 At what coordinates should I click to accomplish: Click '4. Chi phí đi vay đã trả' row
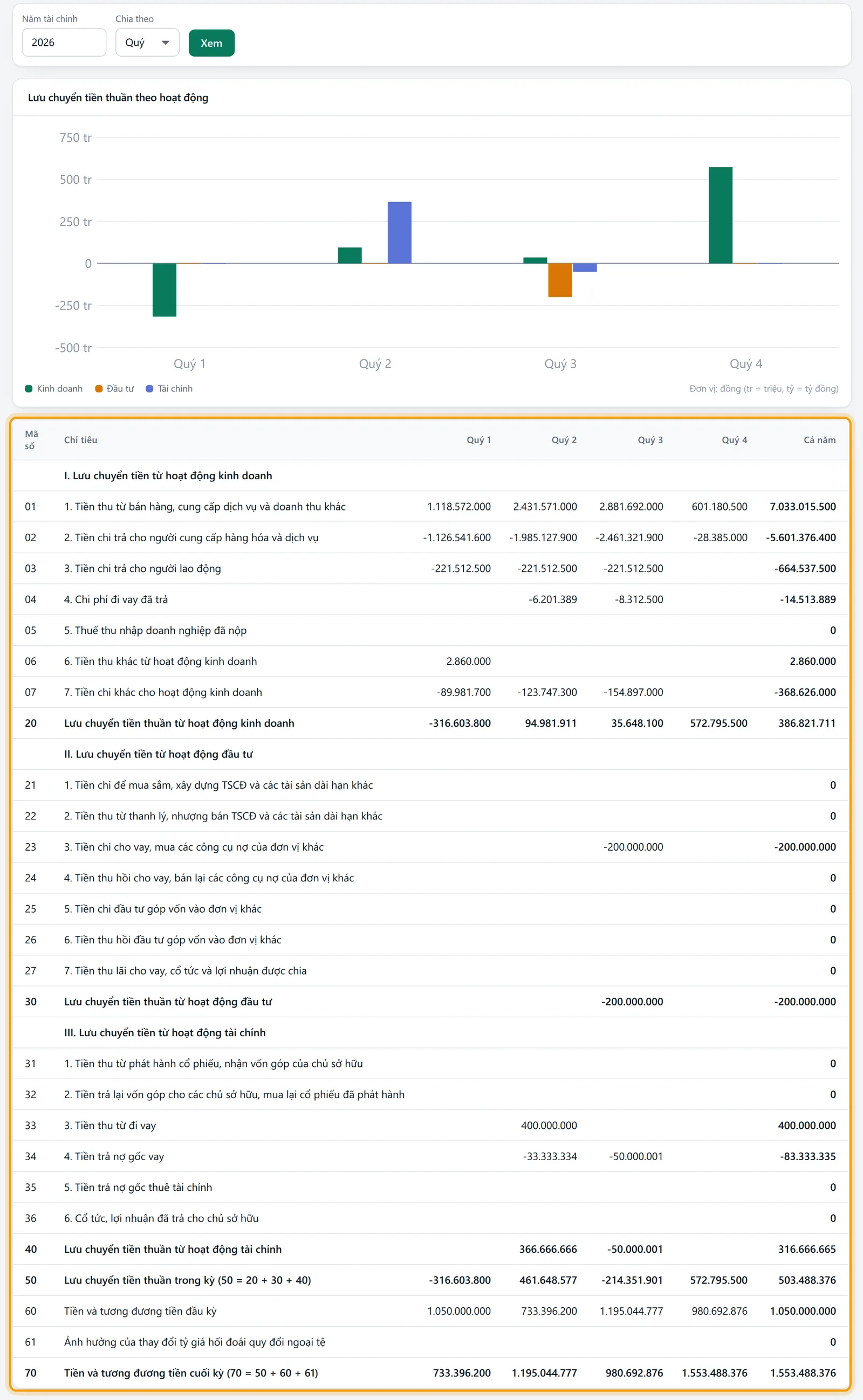click(430, 599)
